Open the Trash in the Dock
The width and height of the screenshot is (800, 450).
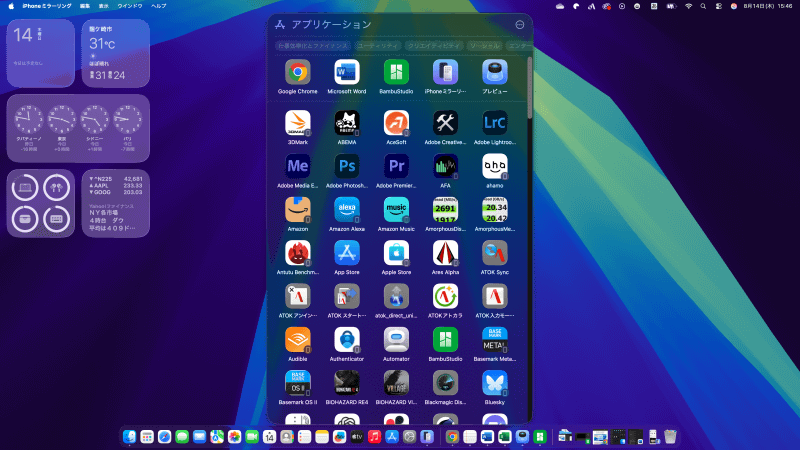point(670,437)
